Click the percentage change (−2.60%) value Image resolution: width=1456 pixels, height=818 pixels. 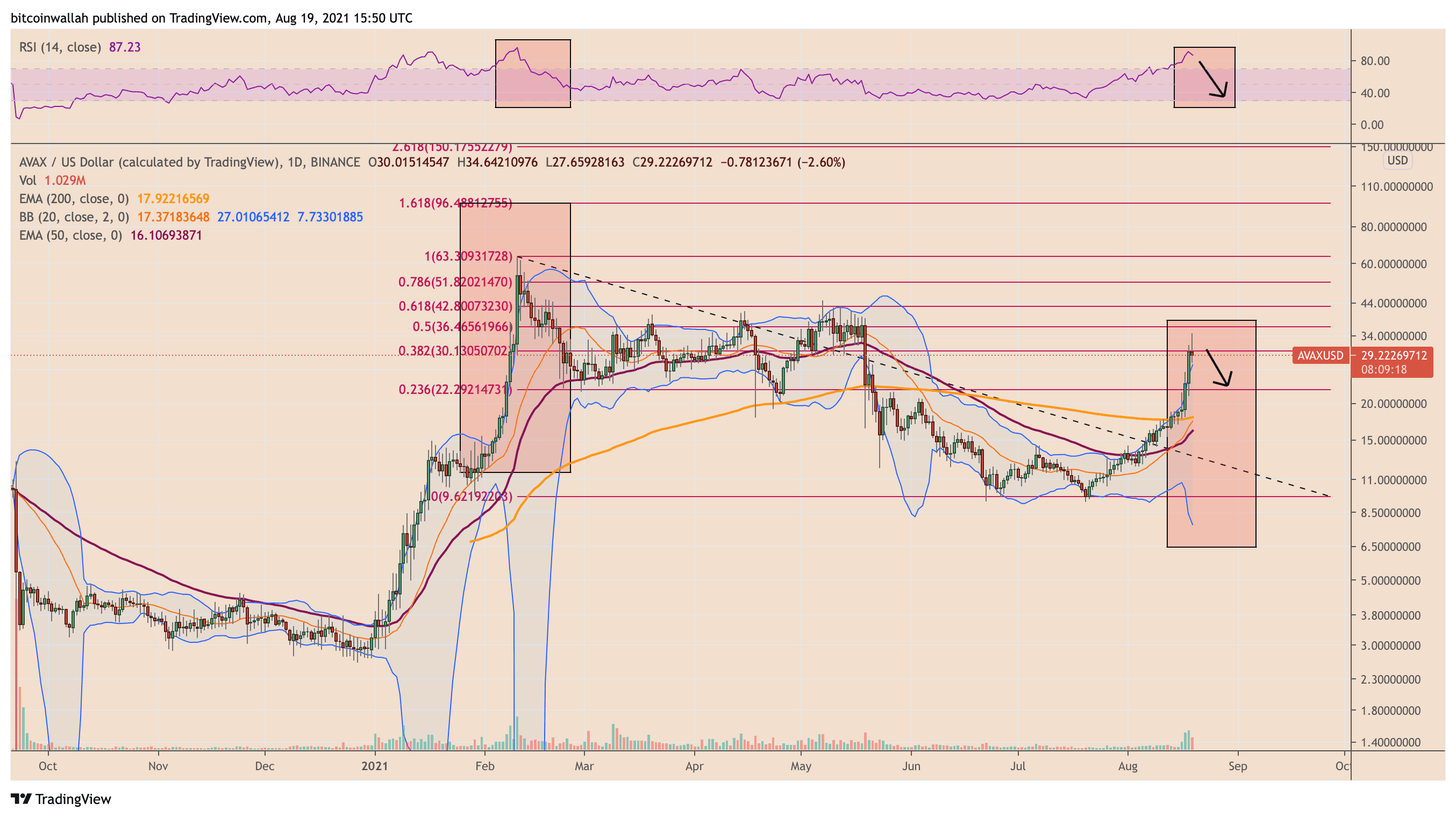click(821, 162)
